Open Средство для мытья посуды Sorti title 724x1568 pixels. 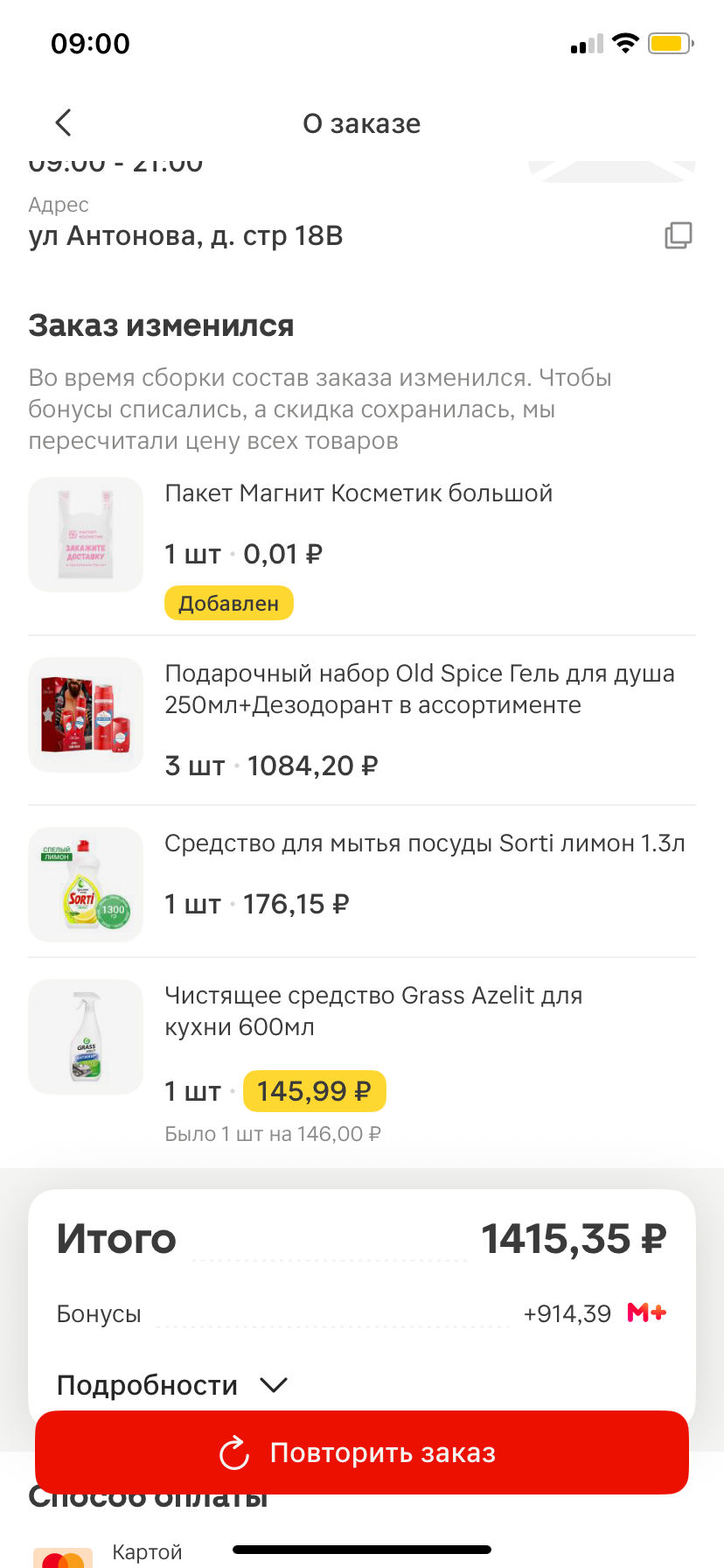point(425,843)
